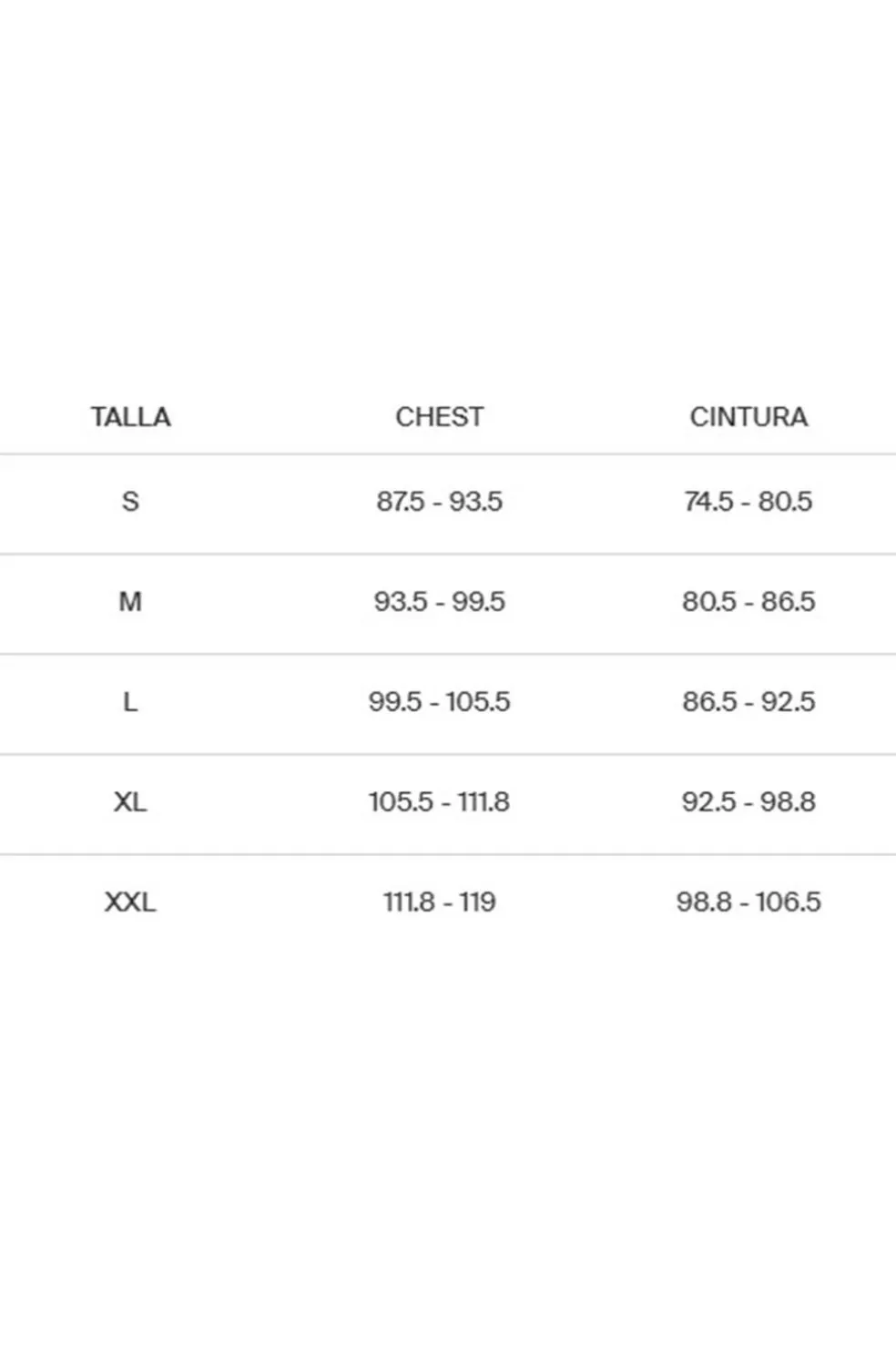This screenshot has width=896, height=1345.
Task: Select size M in the table
Action: pos(130,601)
